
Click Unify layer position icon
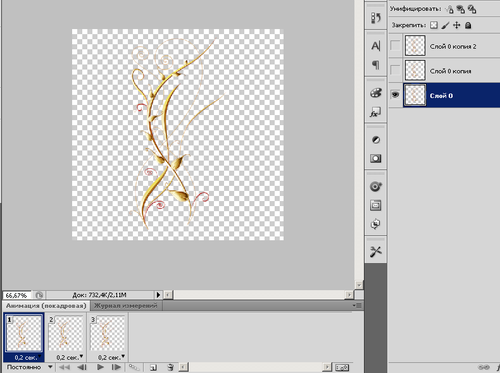point(449,9)
